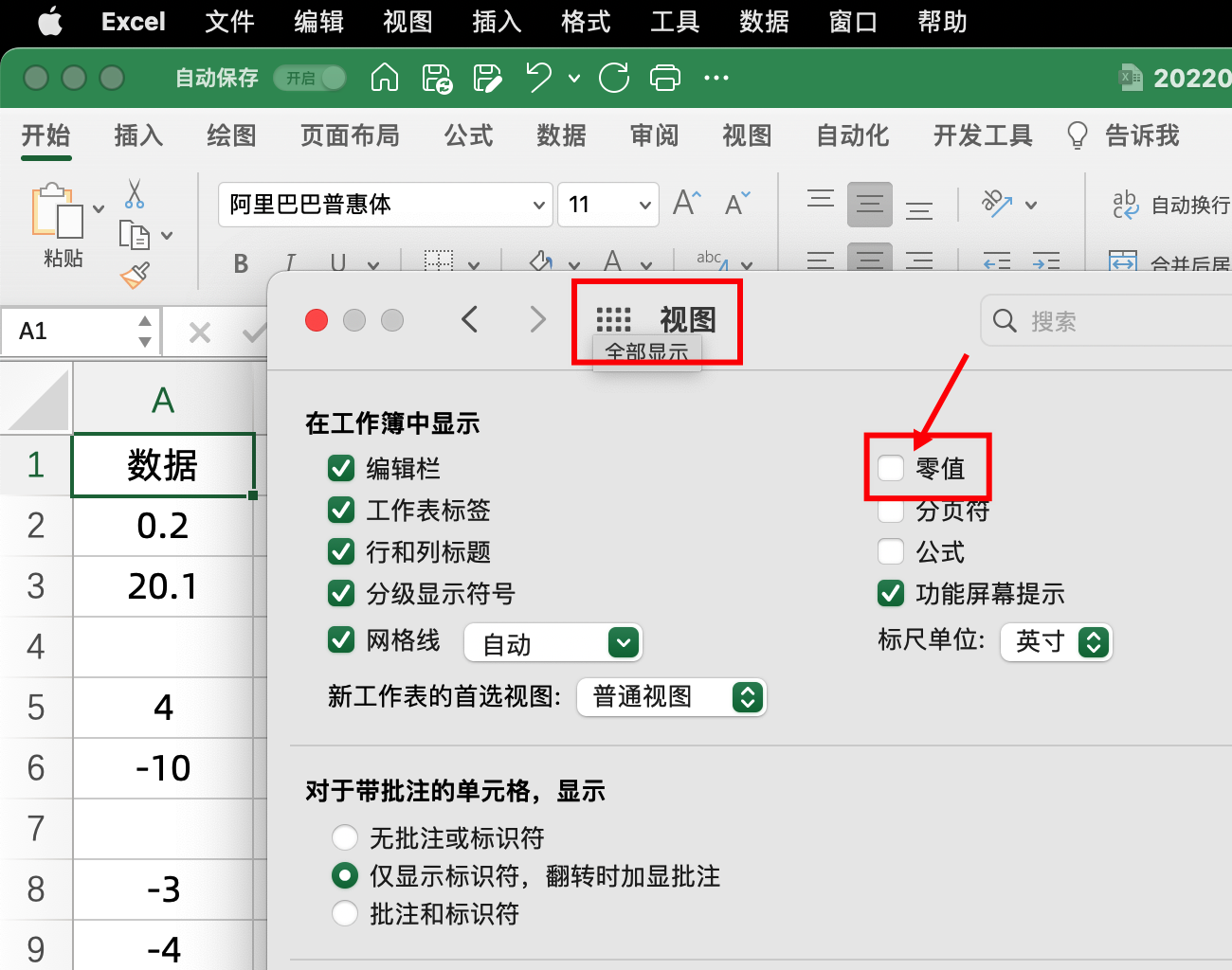
Task: Uncheck the 分级显示符号 checkbox
Action: click(341, 593)
